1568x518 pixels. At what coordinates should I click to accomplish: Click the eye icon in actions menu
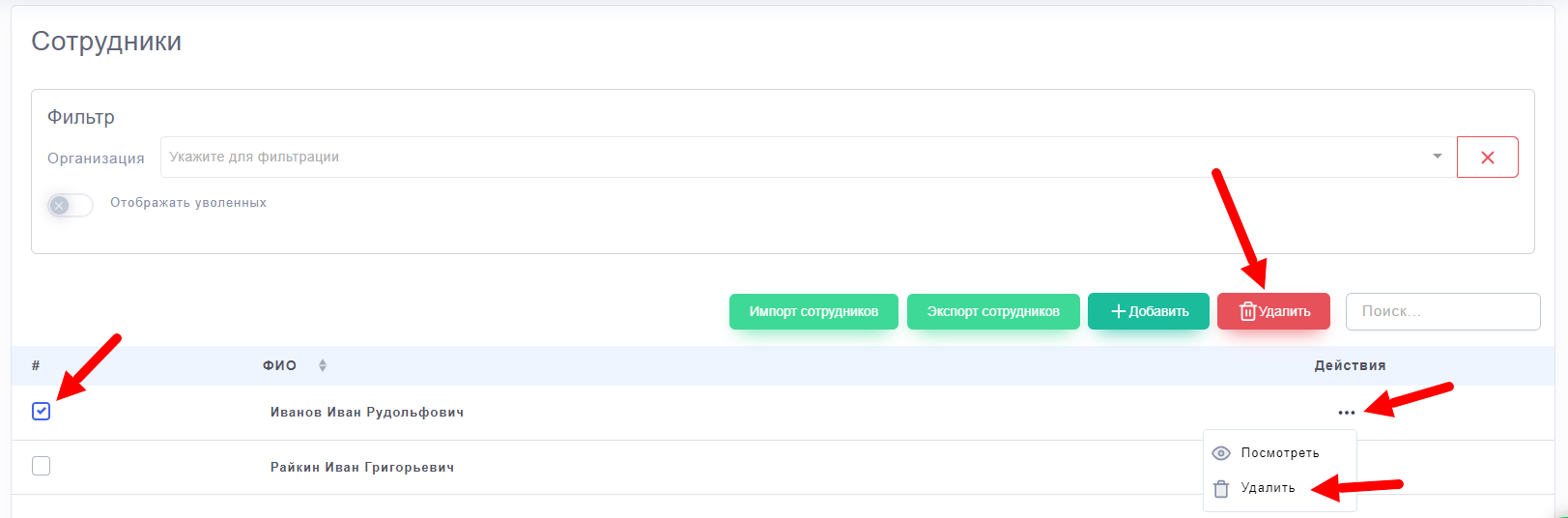pos(1221,453)
